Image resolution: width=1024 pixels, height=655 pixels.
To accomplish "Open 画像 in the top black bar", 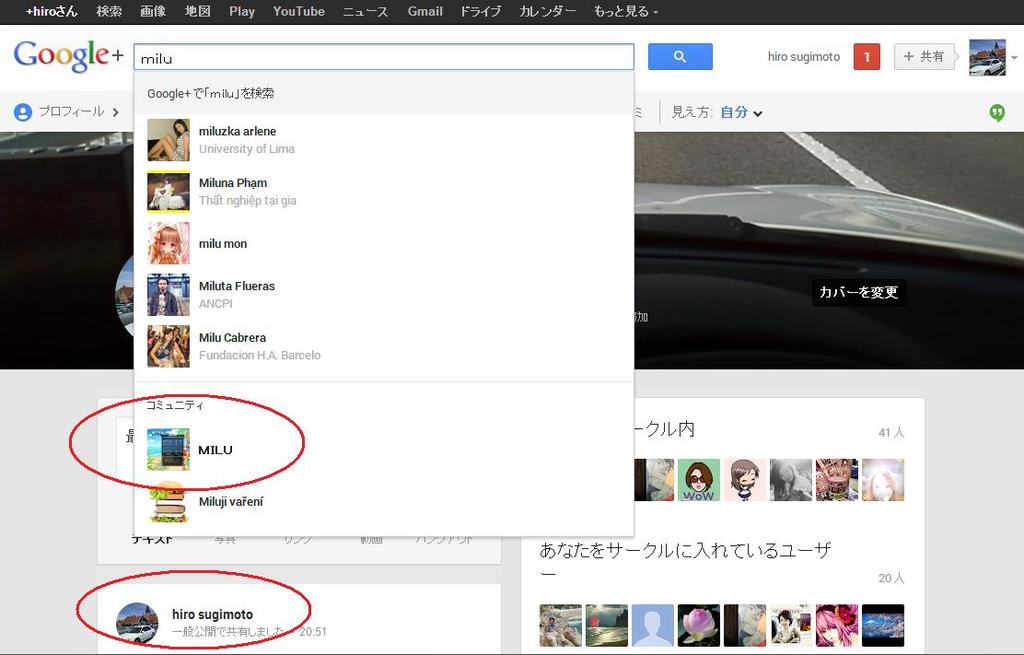I will click(x=153, y=11).
